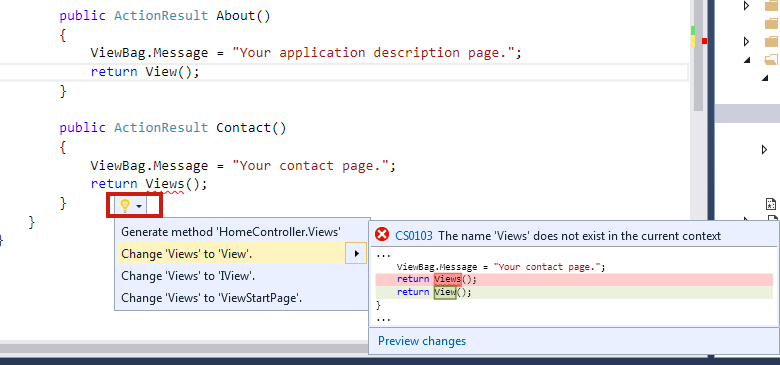Expand the submenu arrow of the highlighted fix

(356, 254)
